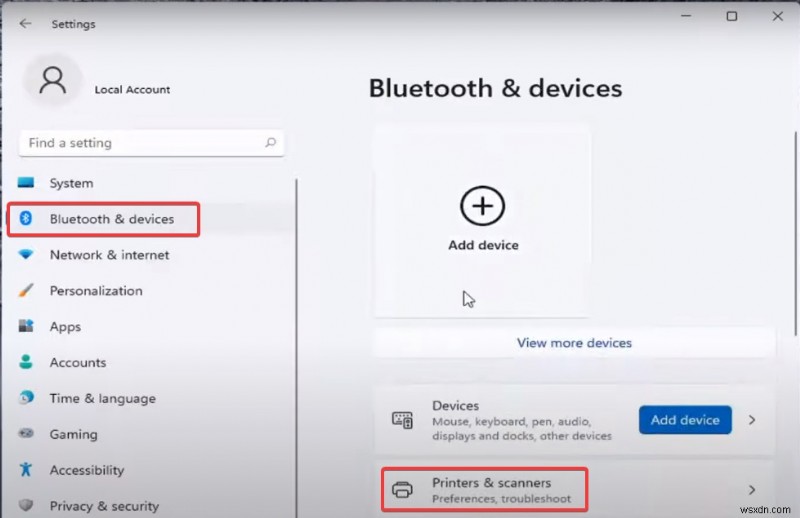This screenshot has width=800, height=518.
Task: Focus the Find a setting search box
Action: [x=140, y=143]
